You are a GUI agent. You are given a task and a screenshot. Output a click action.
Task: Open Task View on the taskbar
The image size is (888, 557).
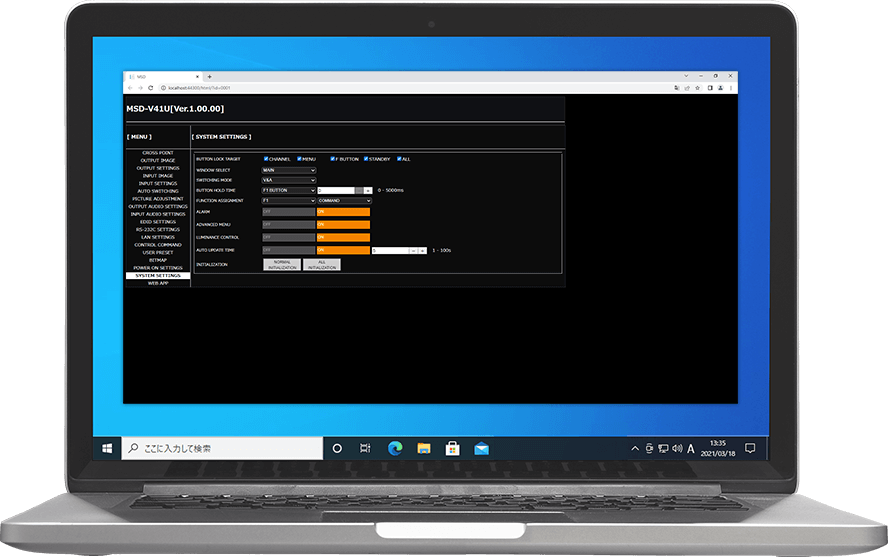(365, 449)
